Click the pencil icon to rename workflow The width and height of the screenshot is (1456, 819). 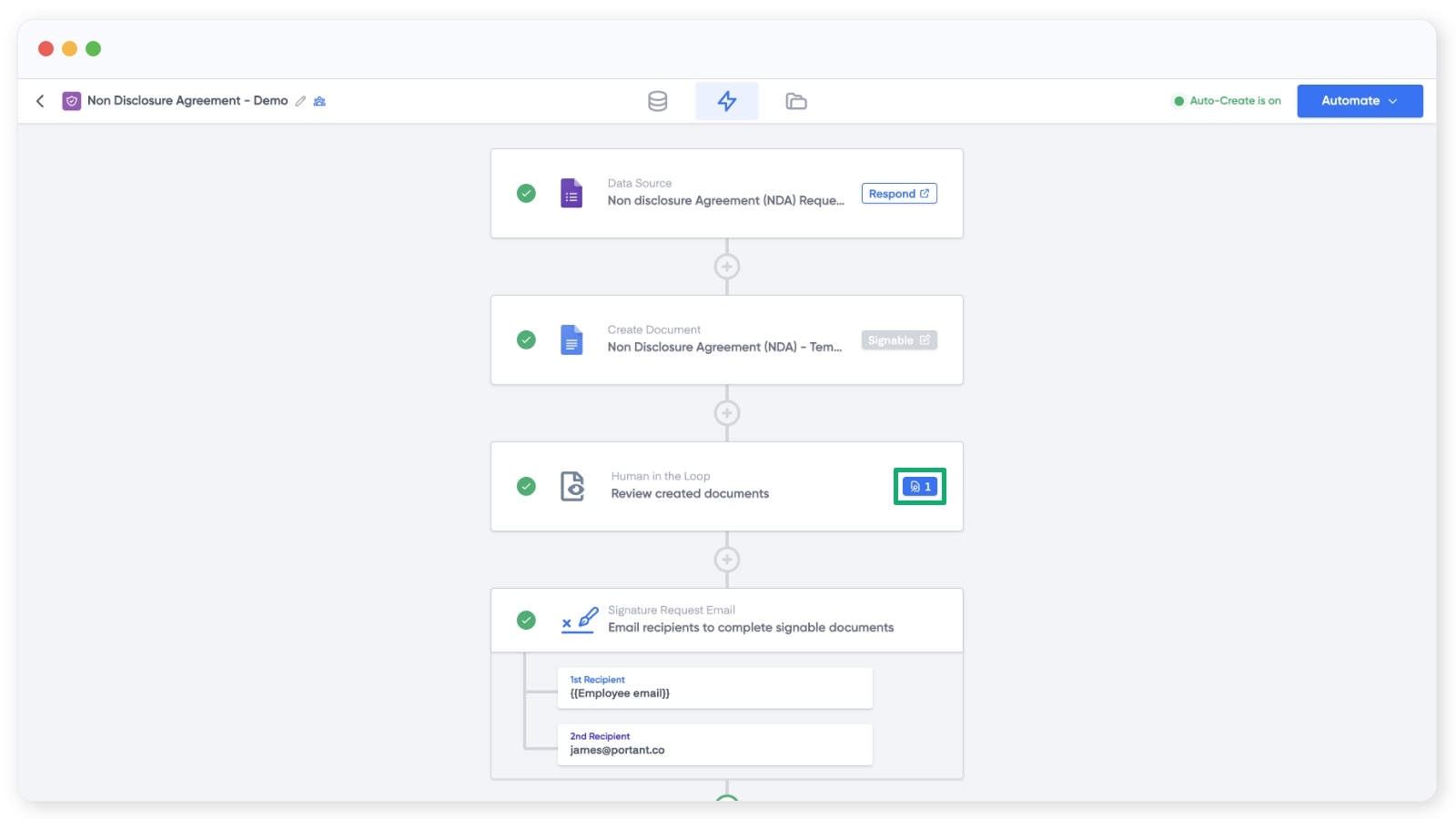click(x=300, y=101)
